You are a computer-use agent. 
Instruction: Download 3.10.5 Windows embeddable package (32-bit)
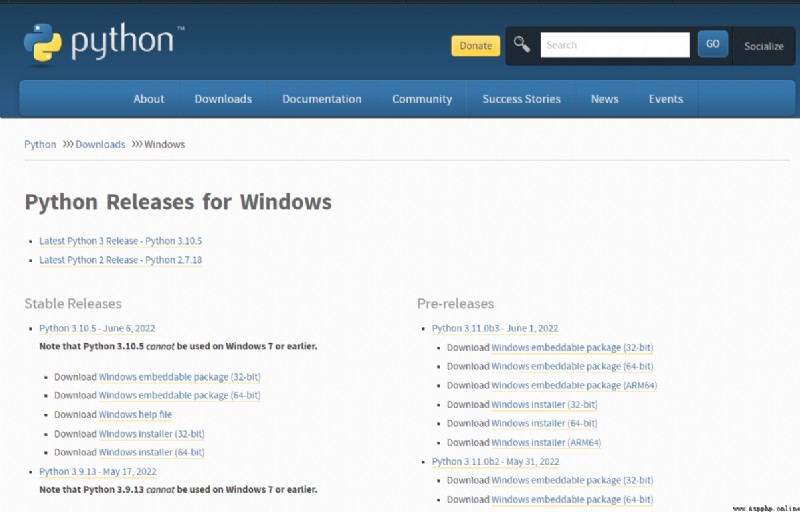(179, 377)
